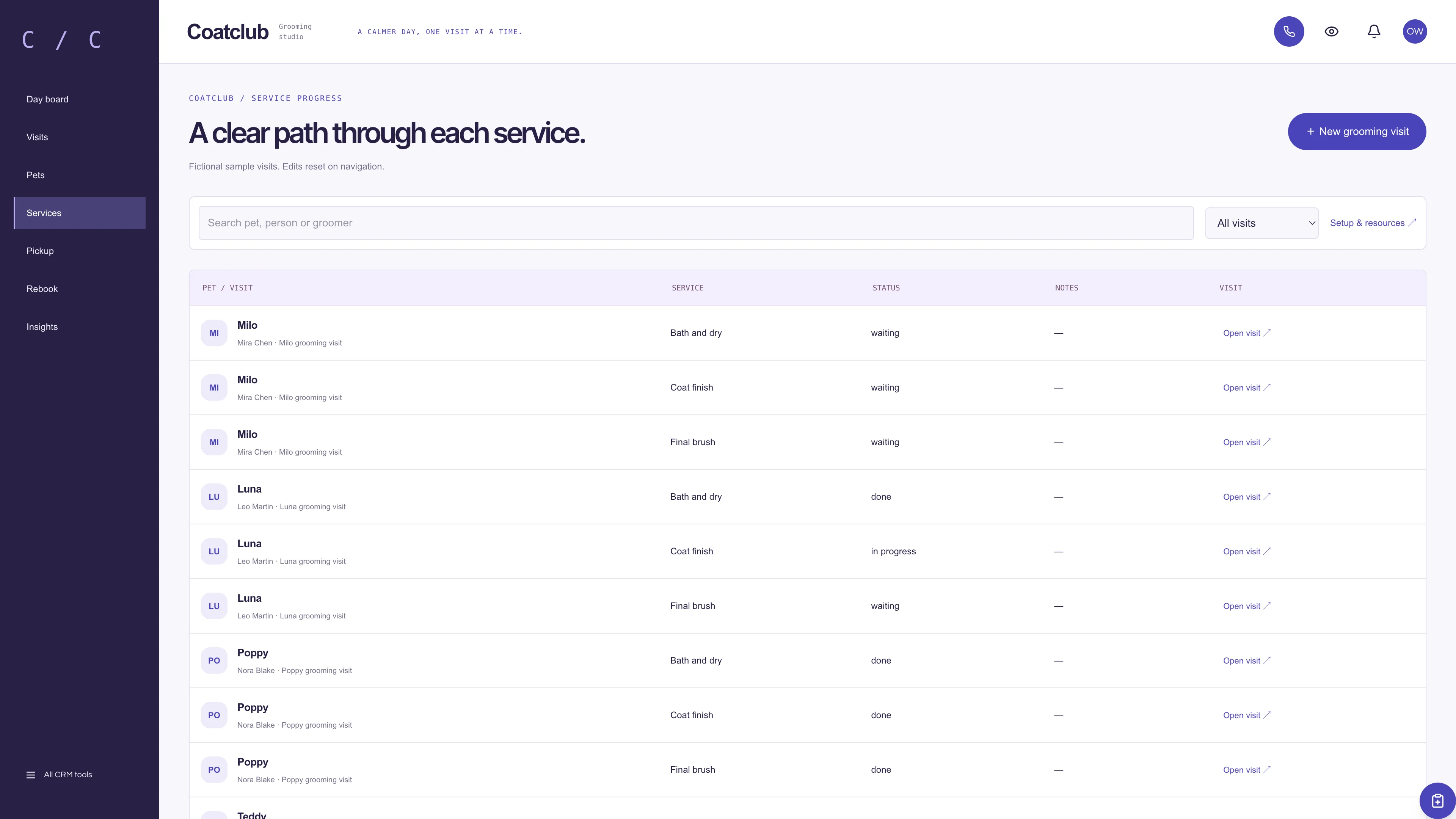Viewport: 1456px width, 819px height.
Task: Click the PO avatar in Poppy Coat finish row
Action: [x=214, y=715]
